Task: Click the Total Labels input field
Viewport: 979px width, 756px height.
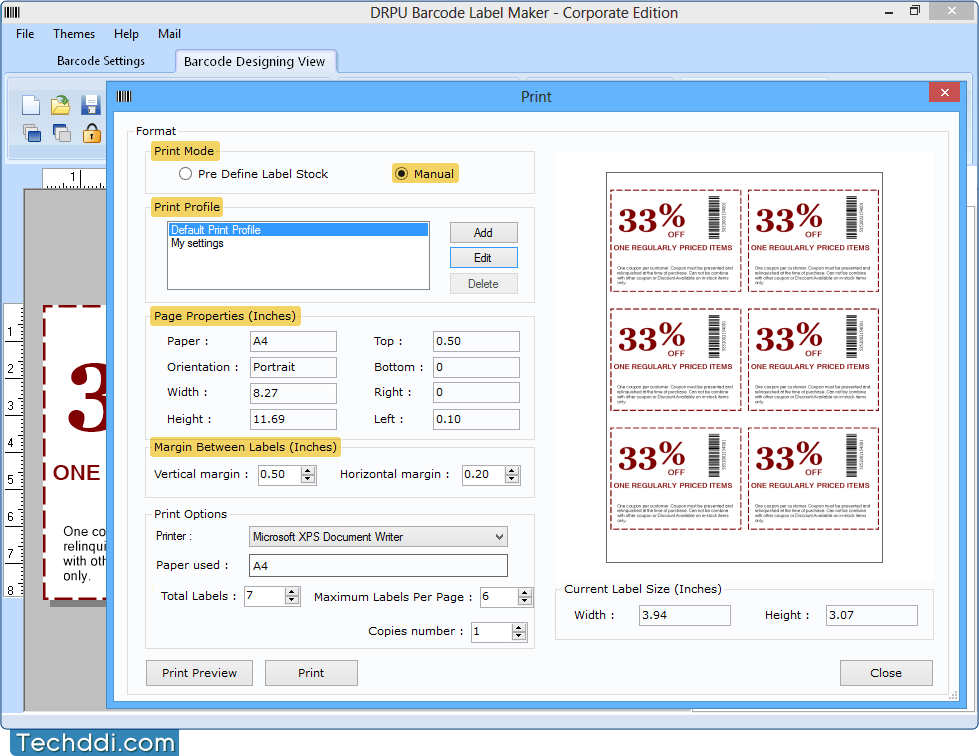Action: [265, 596]
